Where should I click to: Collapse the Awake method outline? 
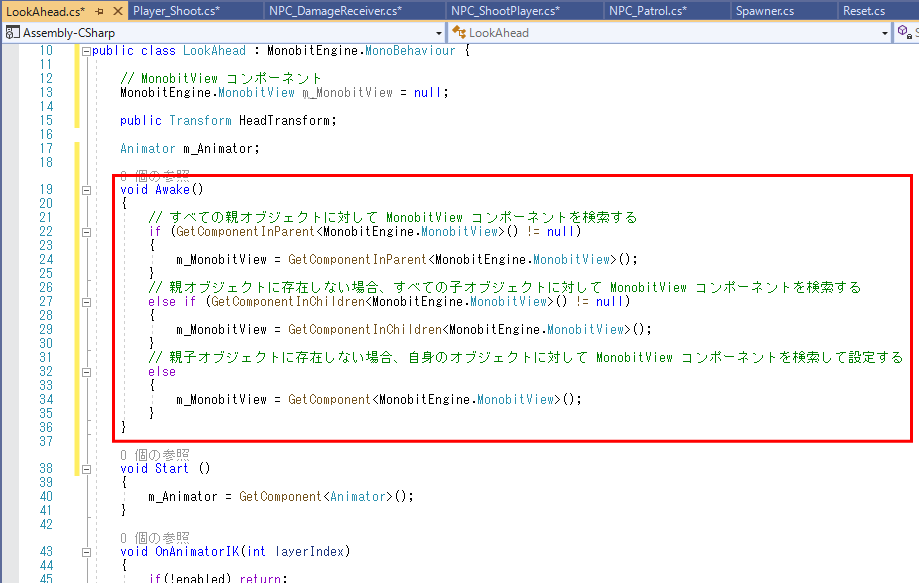pos(86,190)
